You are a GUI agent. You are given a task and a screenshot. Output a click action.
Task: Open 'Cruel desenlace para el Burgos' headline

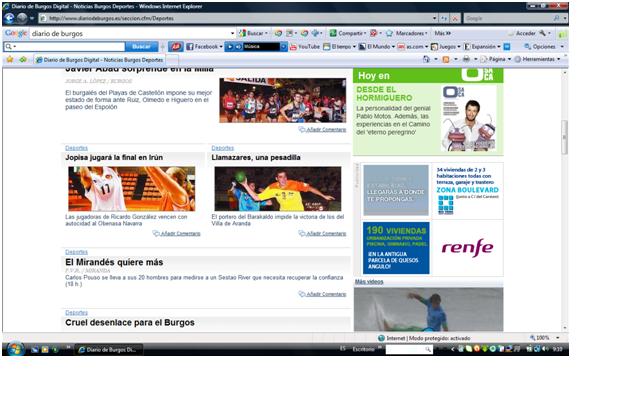tap(130, 322)
